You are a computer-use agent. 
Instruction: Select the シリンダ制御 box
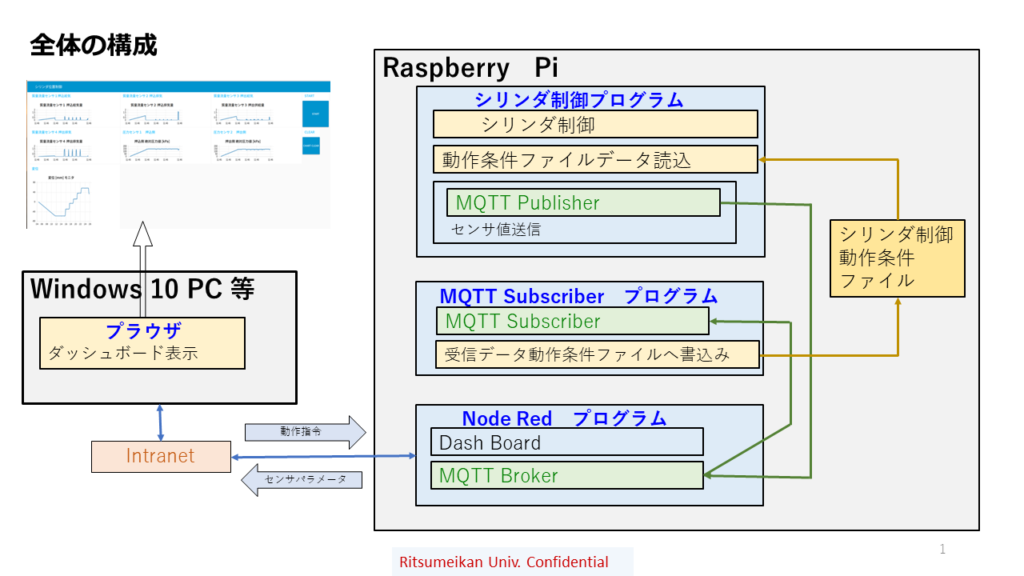pos(595,124)
